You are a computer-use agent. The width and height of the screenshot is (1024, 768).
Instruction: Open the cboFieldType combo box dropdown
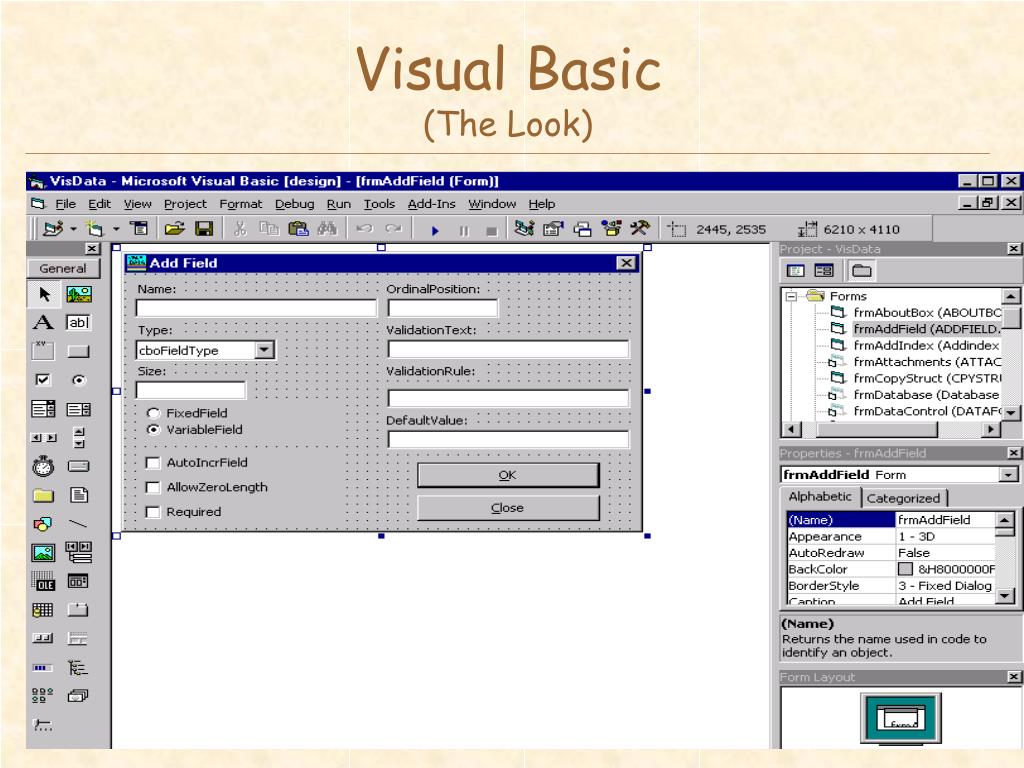264,350
